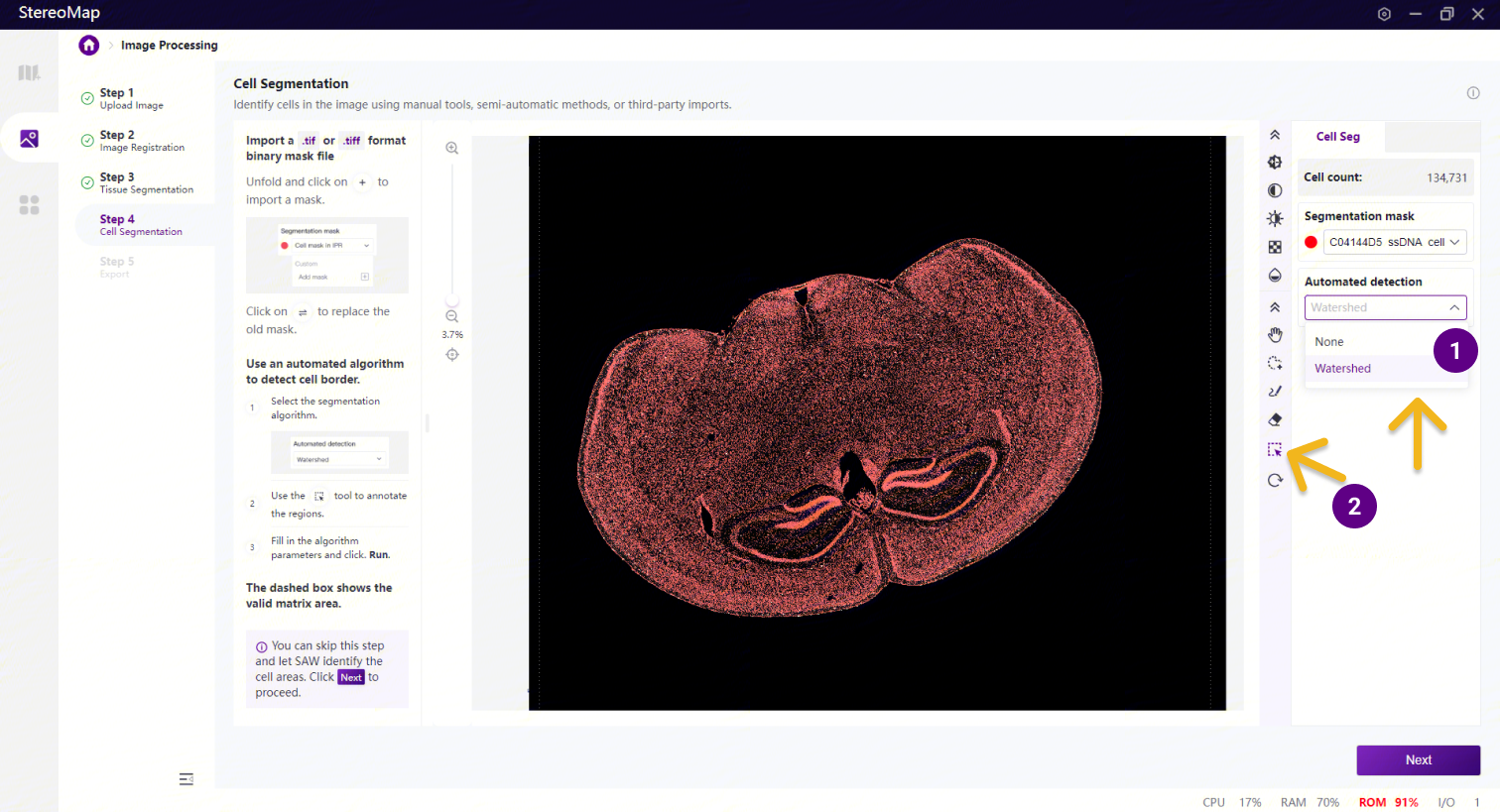Click the Cell Segmentation heading

(291, 84)
